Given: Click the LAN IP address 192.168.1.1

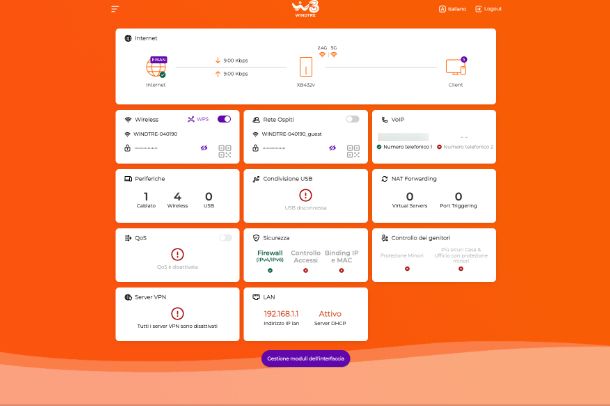Looking at the screenshot, I should pos(281,313).
